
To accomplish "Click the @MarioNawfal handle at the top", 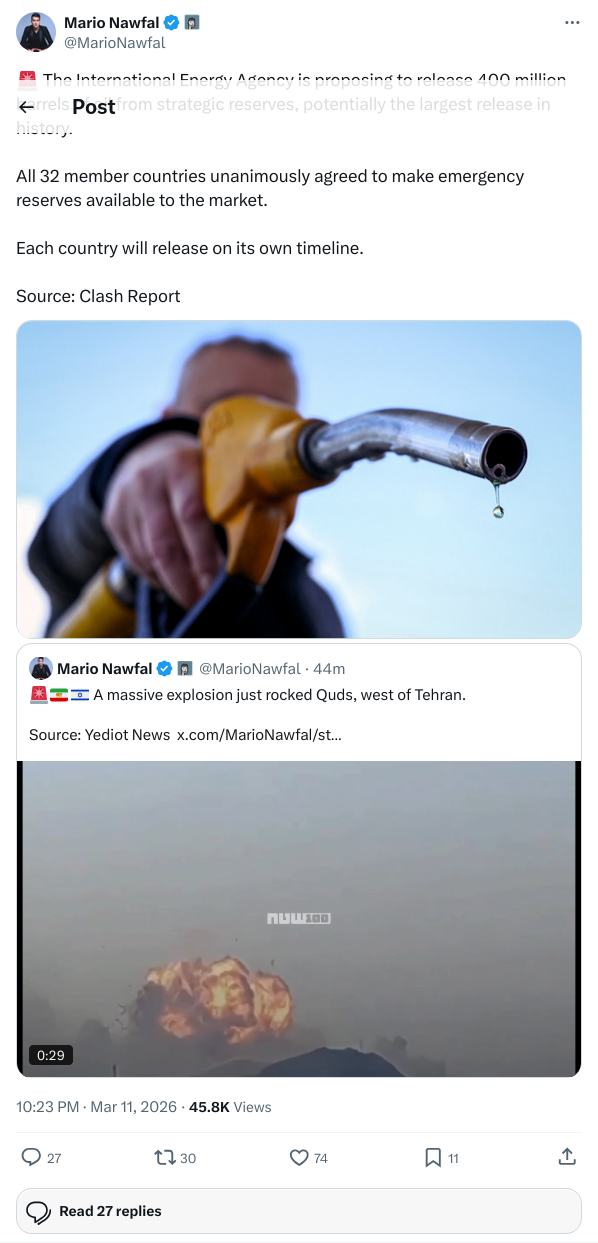I will (115, 43).
